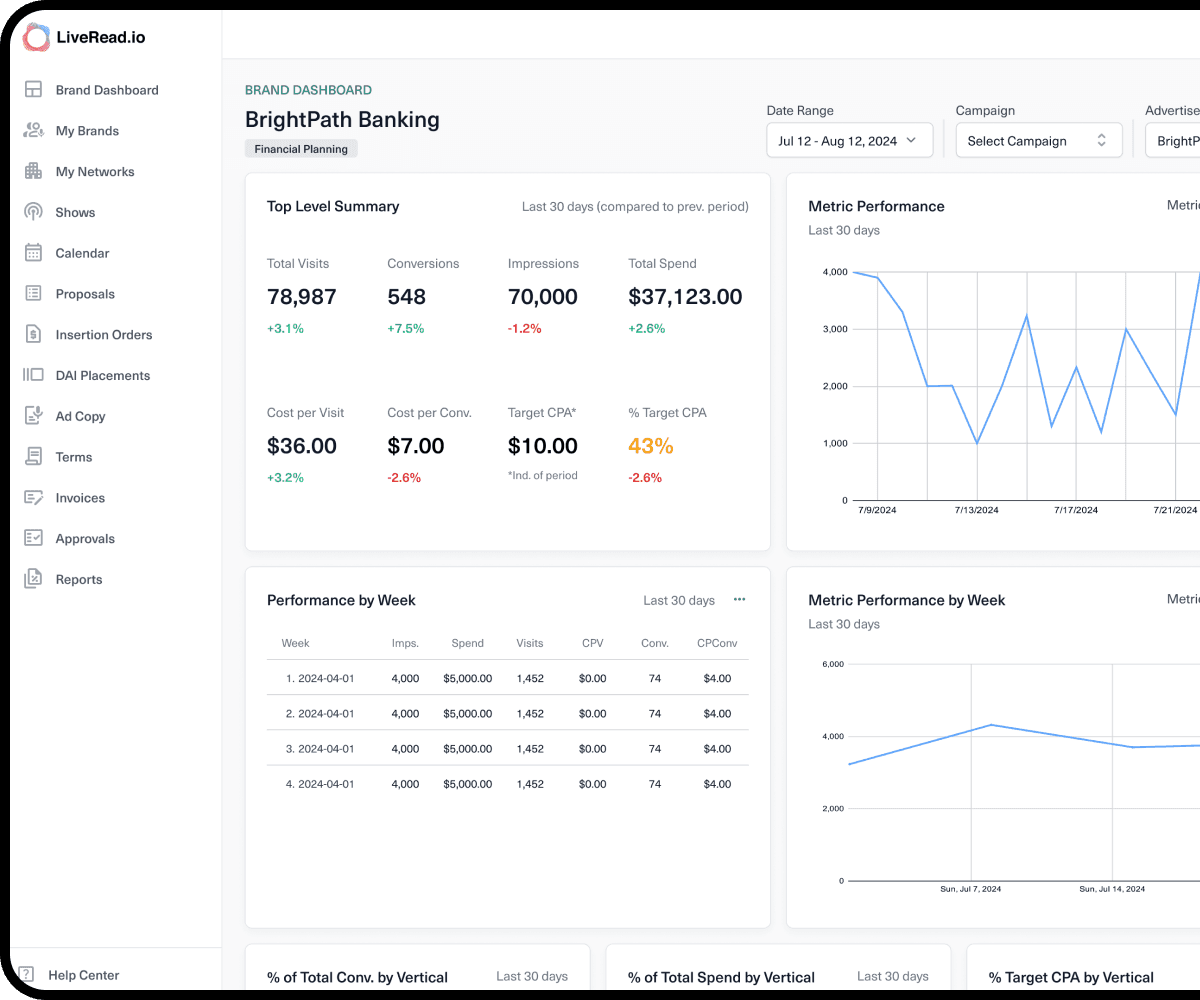This screenshot has height=1000, width=1200.
Task: Click the Shows podcast icon
Action: (x=34, y=212)
